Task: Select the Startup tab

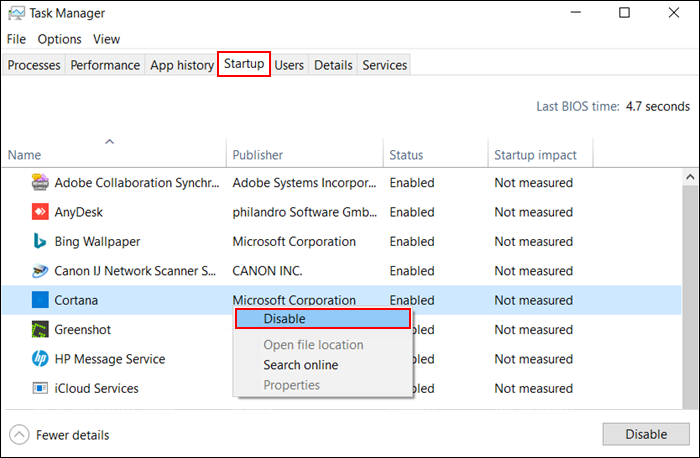Action: coord(244,64)
